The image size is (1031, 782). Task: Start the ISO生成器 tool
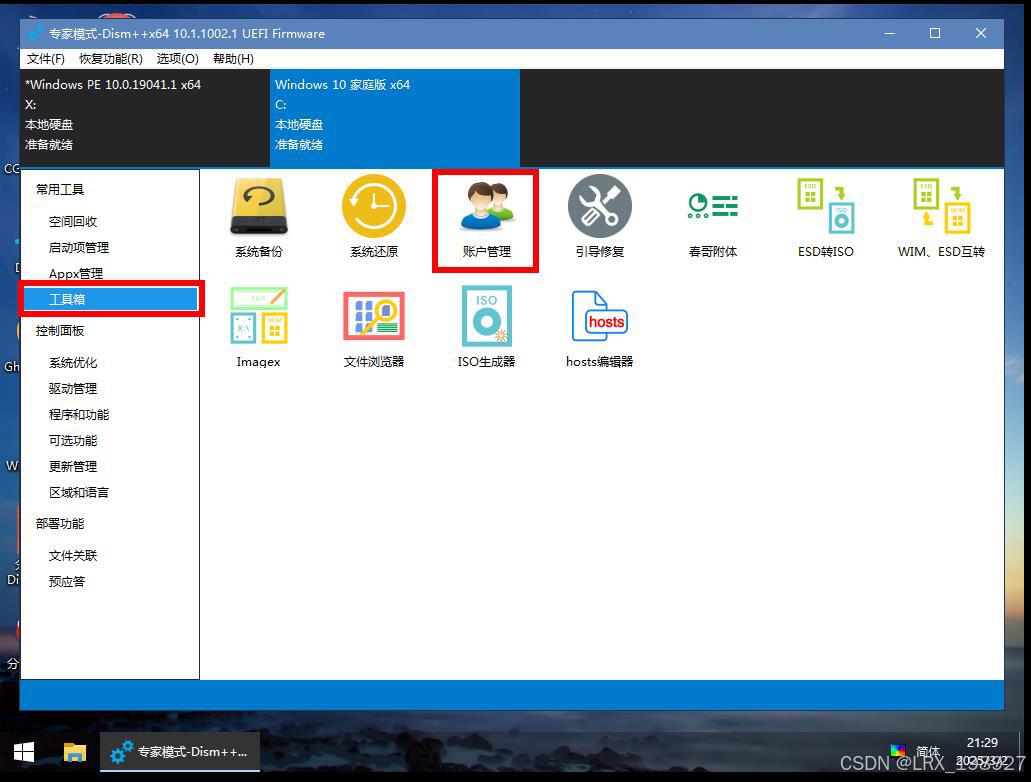coord(486,327)
